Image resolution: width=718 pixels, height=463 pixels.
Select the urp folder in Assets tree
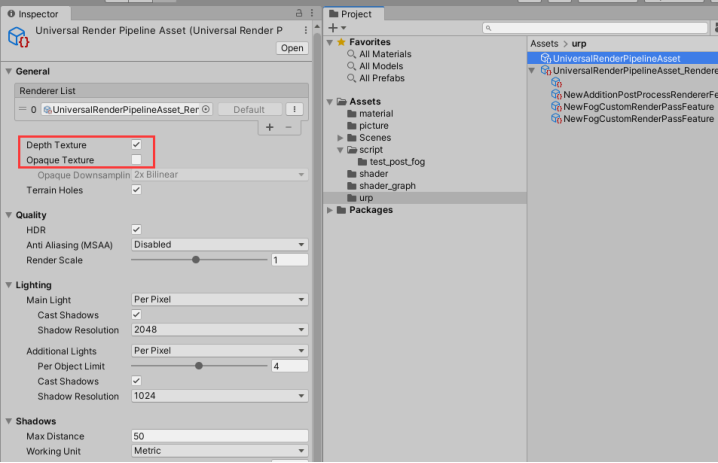point(425,198)
